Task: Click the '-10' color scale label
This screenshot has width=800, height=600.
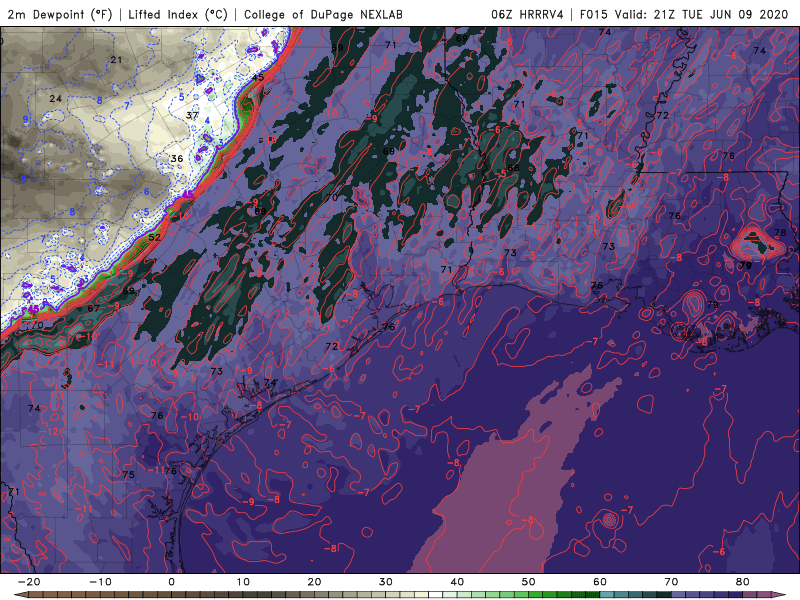Action: pyautogui.click(x=100, y=582)
